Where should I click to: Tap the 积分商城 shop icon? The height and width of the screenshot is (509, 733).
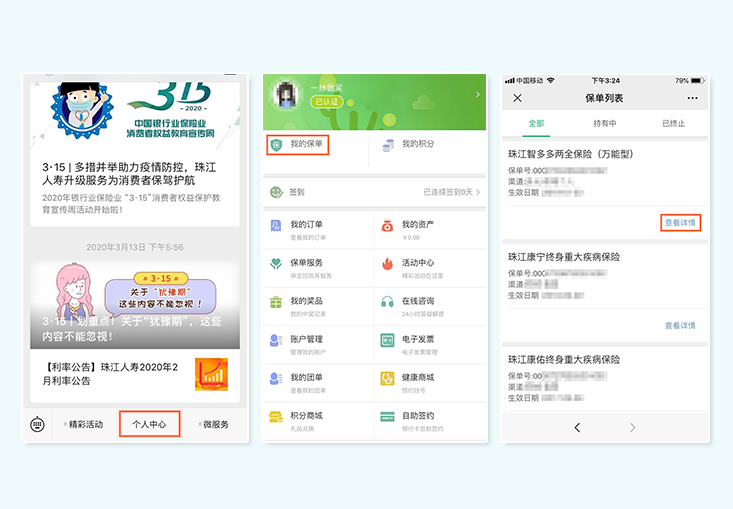pos(276,417)
